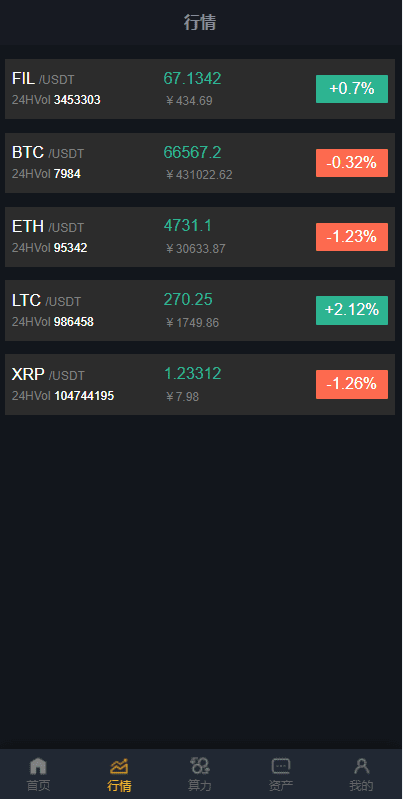Open the FIL/USDT pair name
The image size is (403, 799).
click(x=43, y=79)
